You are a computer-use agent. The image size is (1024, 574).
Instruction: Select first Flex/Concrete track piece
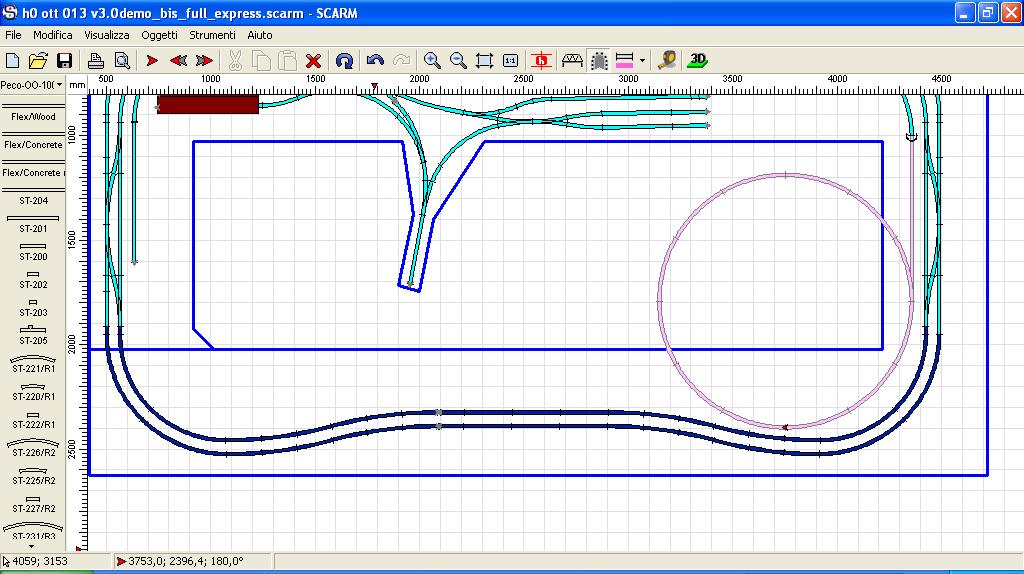pyautogui.click(x=33, y=139)
